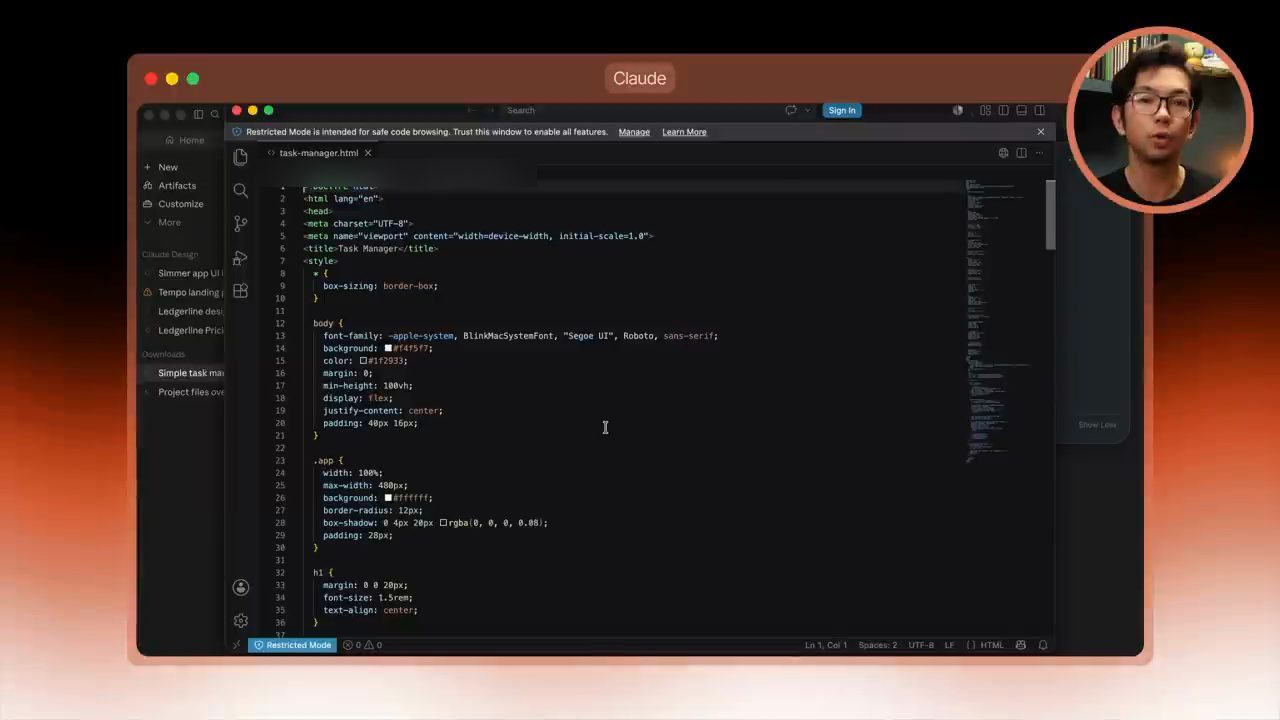Screen dimensions: 1280x720
Task: Click the Claude Design section header
Action: [170, 255]
